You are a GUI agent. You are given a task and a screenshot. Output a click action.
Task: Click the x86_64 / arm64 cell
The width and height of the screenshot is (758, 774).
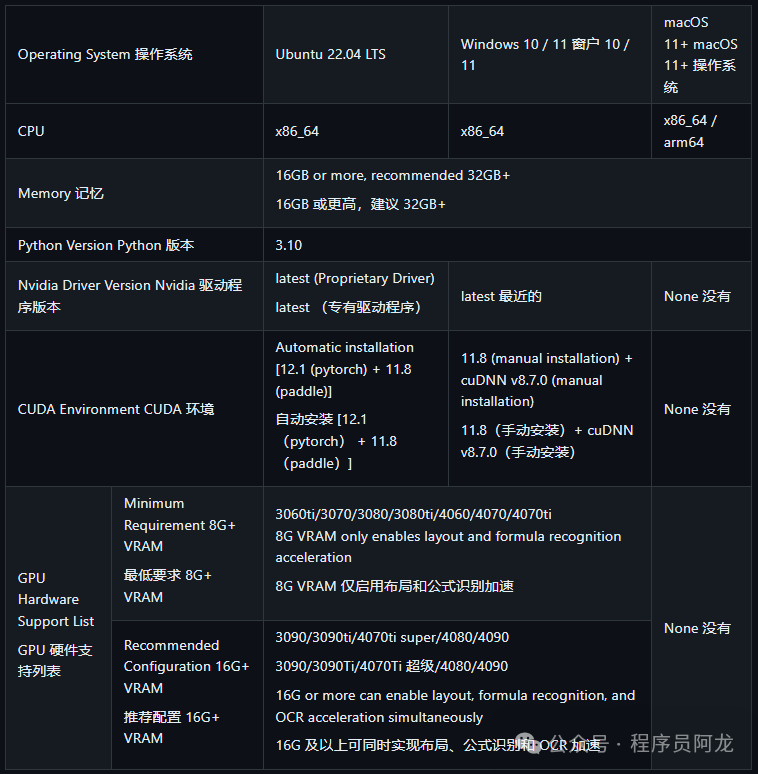(x=690, y=131)
